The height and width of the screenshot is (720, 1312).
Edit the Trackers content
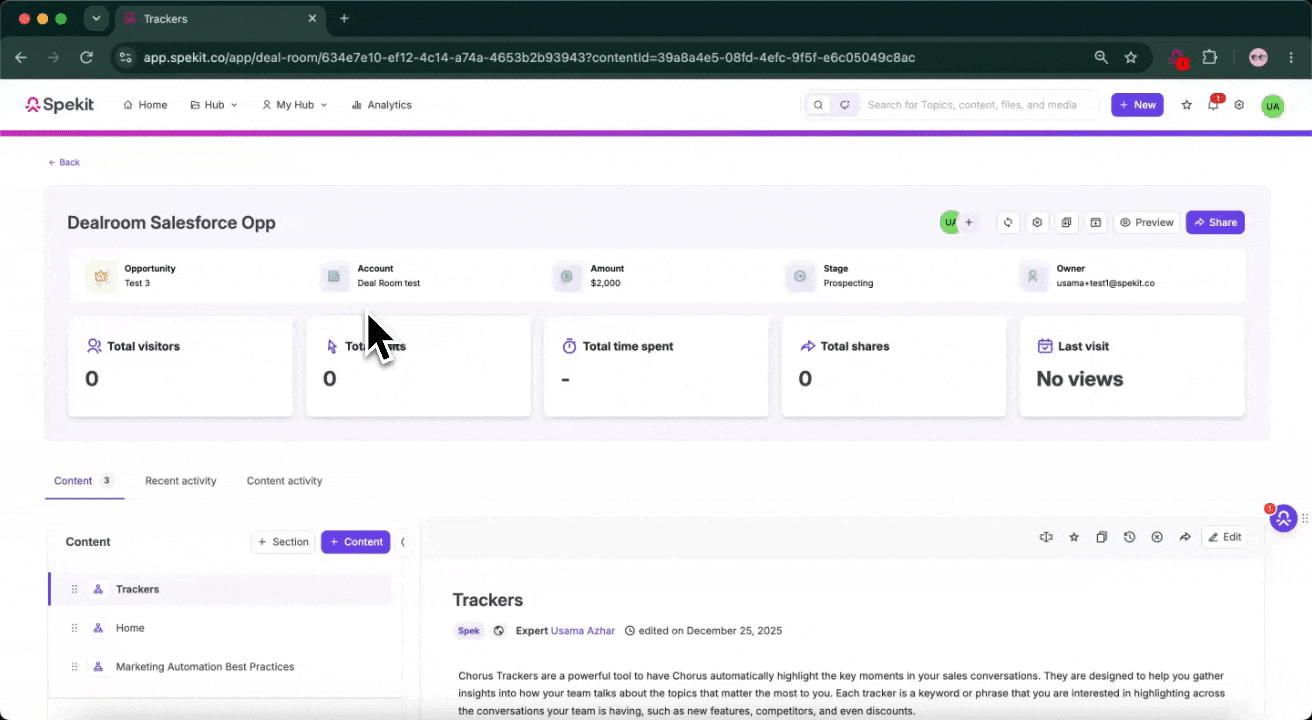[1225, 537]
